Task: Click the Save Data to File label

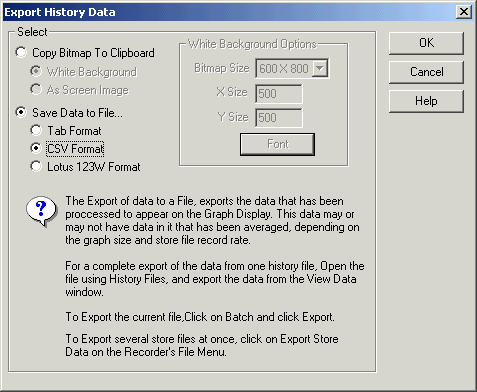Action: (x=77, y=113)
